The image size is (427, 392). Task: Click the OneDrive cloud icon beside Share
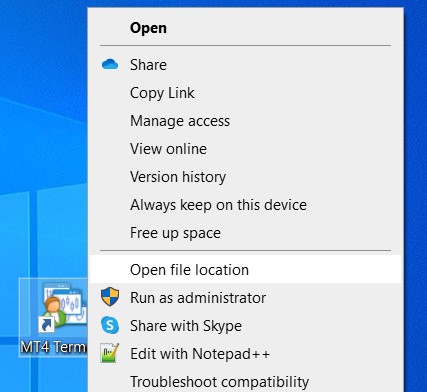pos(110,64)
